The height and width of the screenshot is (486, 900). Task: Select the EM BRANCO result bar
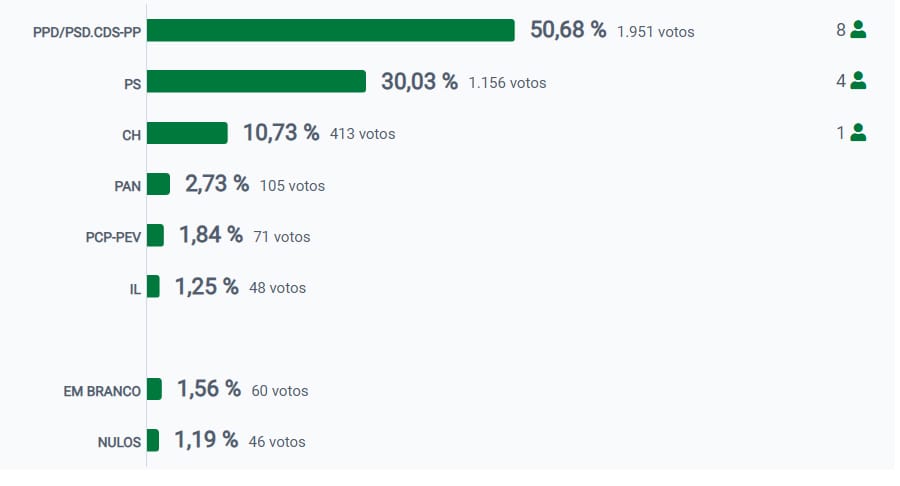pos(154,389)
